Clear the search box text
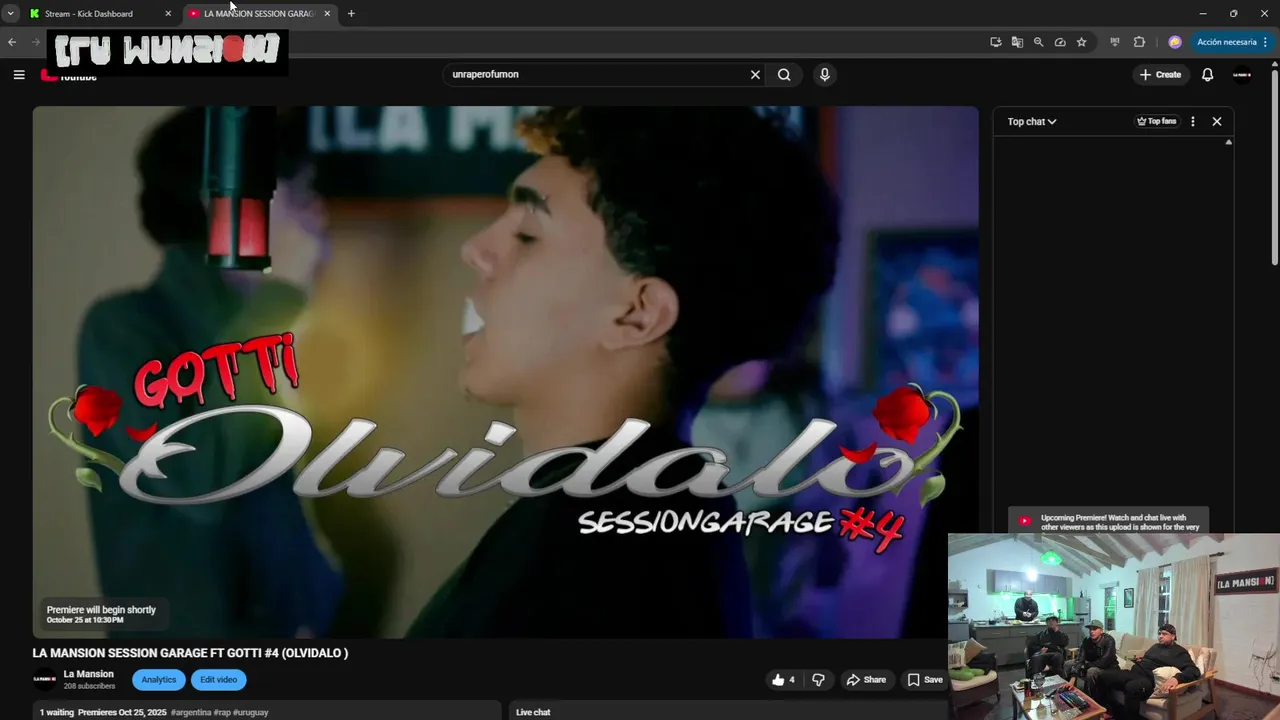The image size is (1280, 720). pyautogui.click(x=755, y=75)
